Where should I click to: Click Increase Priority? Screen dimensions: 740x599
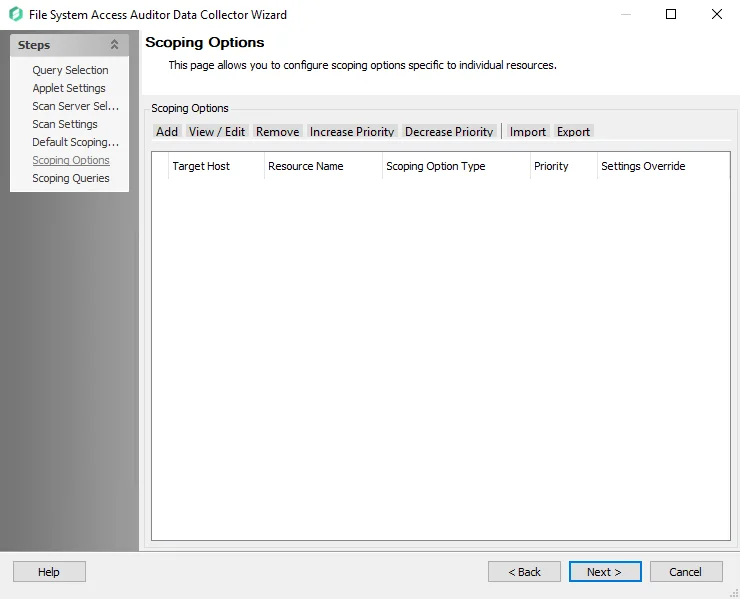352,132
